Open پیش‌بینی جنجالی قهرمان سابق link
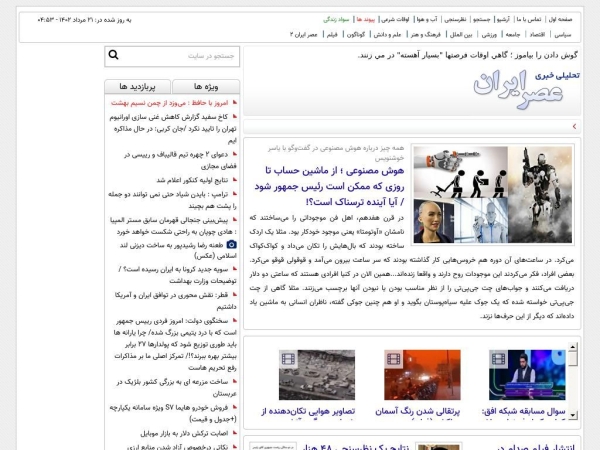 tap(173, 226)
